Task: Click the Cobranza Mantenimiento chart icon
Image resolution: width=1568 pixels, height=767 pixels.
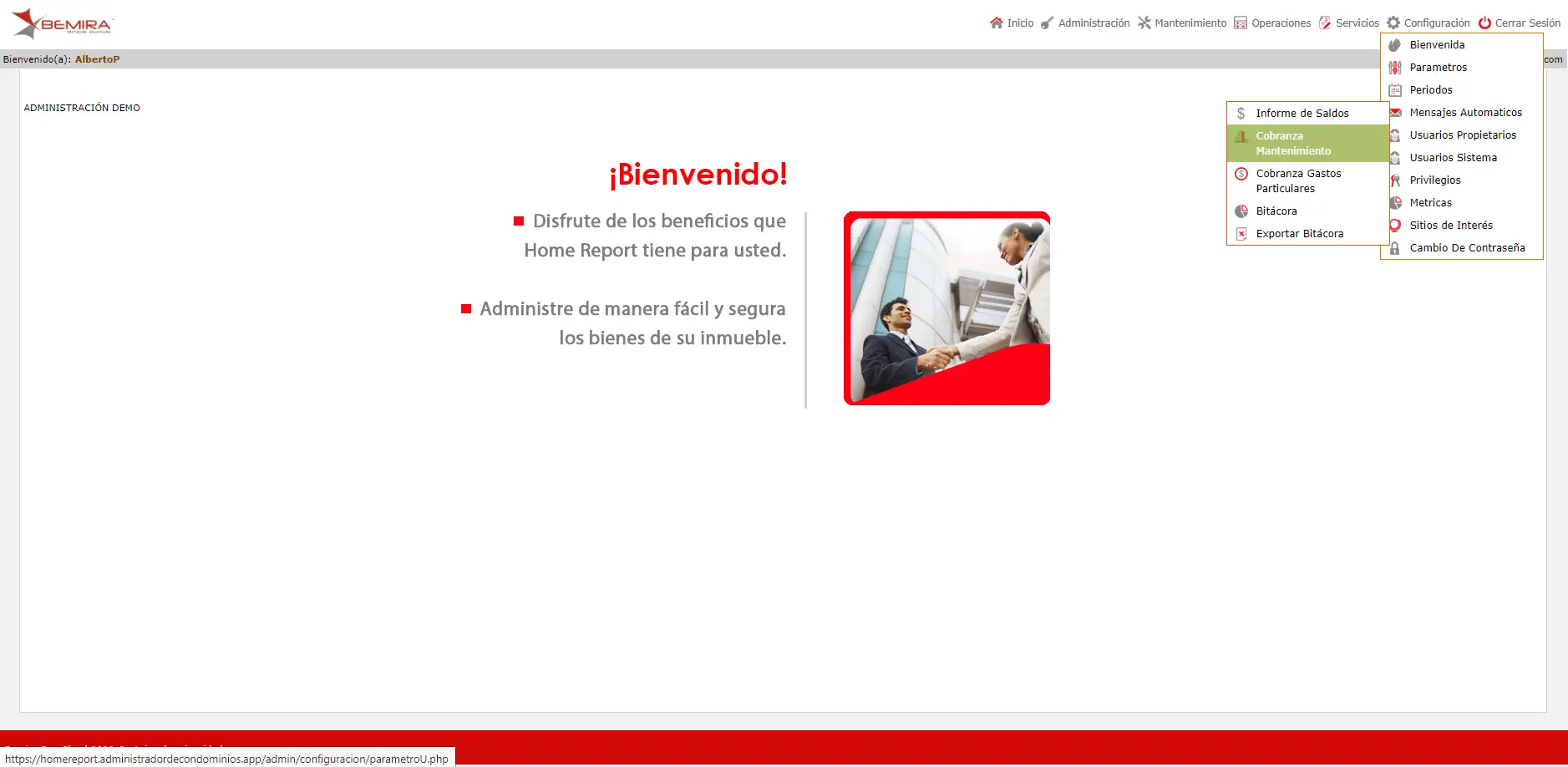Action: (1241, 136)
